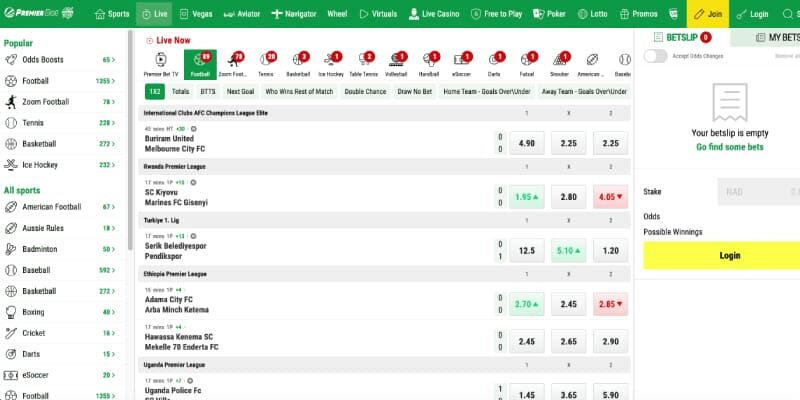Switch to Totals market tab
800x400 pixels.
180,92
